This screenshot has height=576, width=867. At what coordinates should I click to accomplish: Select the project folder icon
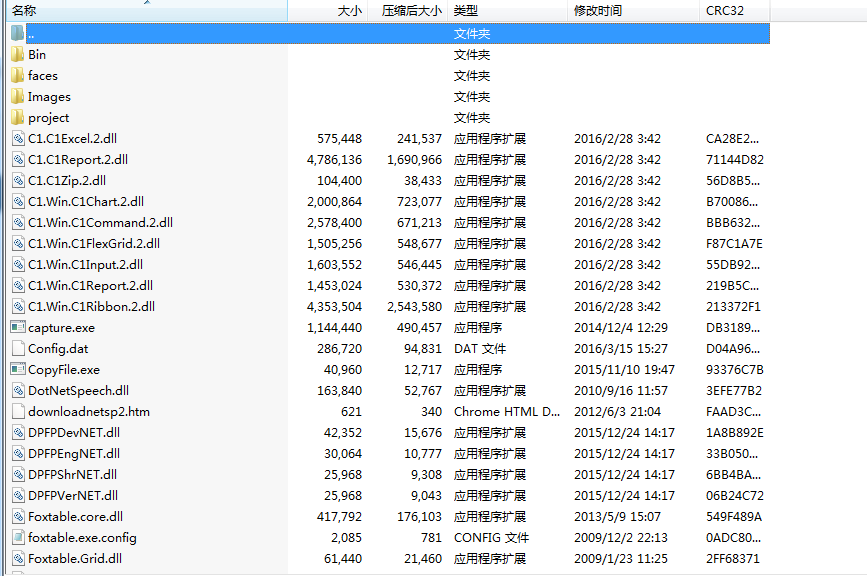pyautogui.click(x=18, y=118)
